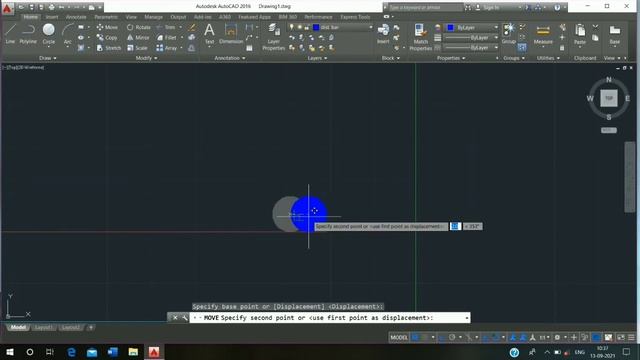Expand the Modify panel
Image resolution: width=640 pixels, height=360 pixels.
pos(147,58)
